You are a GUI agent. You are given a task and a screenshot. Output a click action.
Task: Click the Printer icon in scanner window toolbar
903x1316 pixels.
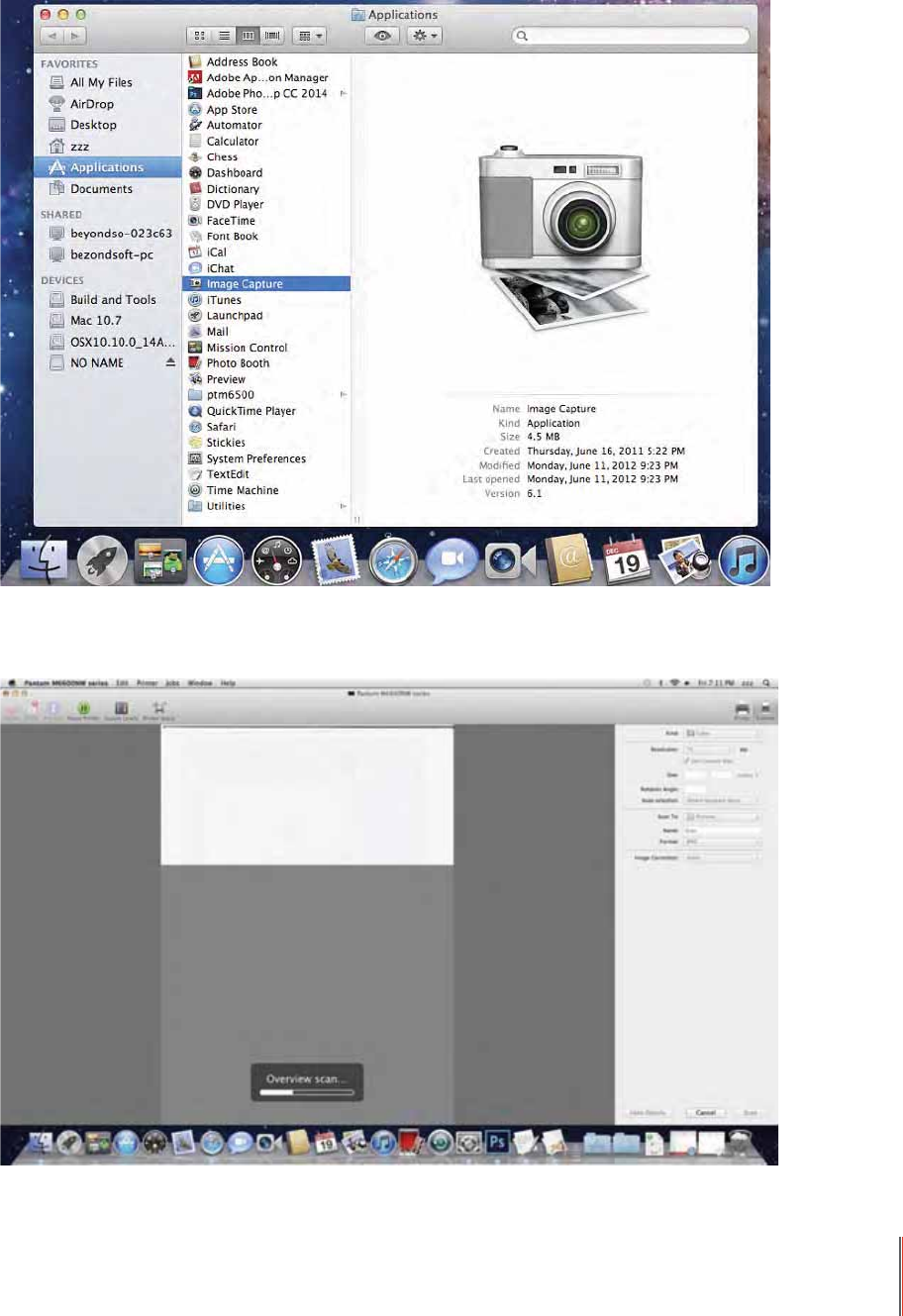742,709
